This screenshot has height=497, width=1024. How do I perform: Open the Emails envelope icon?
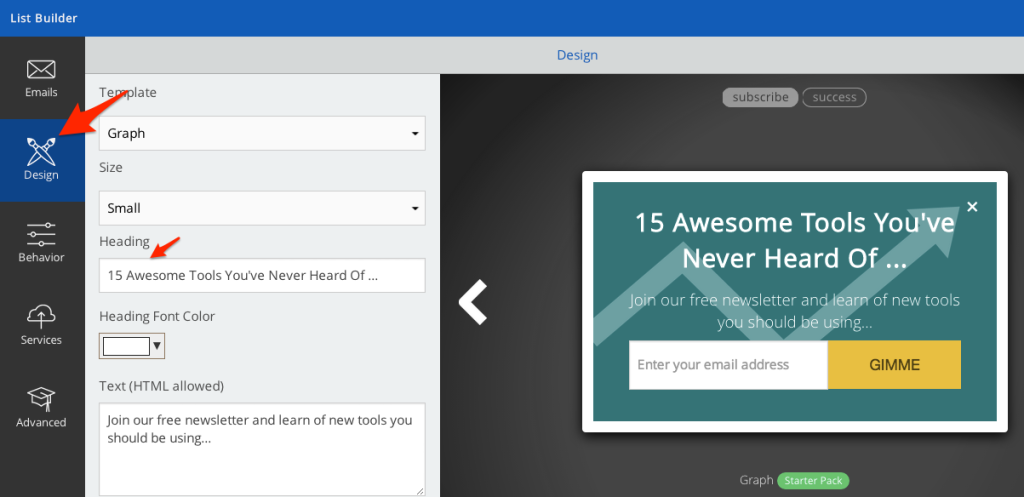tap(41, 70)
